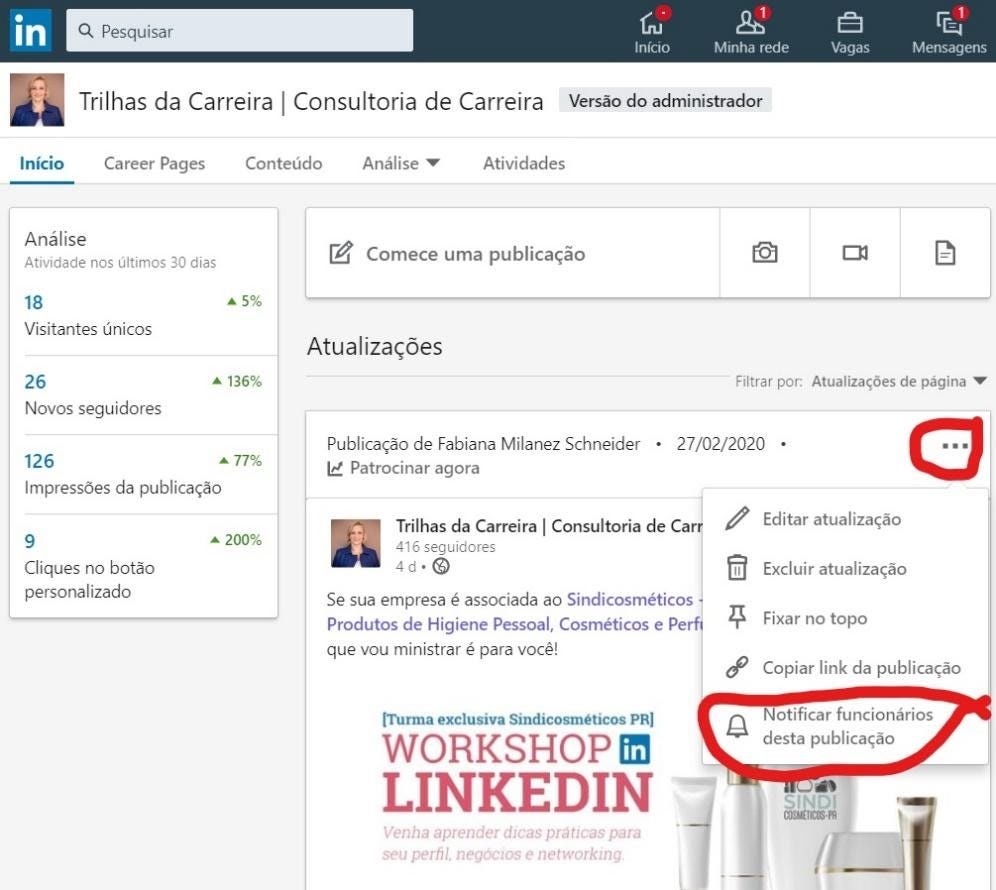Click the Análise panel heading
Screen dimensions: 996x890
[55, 239]
